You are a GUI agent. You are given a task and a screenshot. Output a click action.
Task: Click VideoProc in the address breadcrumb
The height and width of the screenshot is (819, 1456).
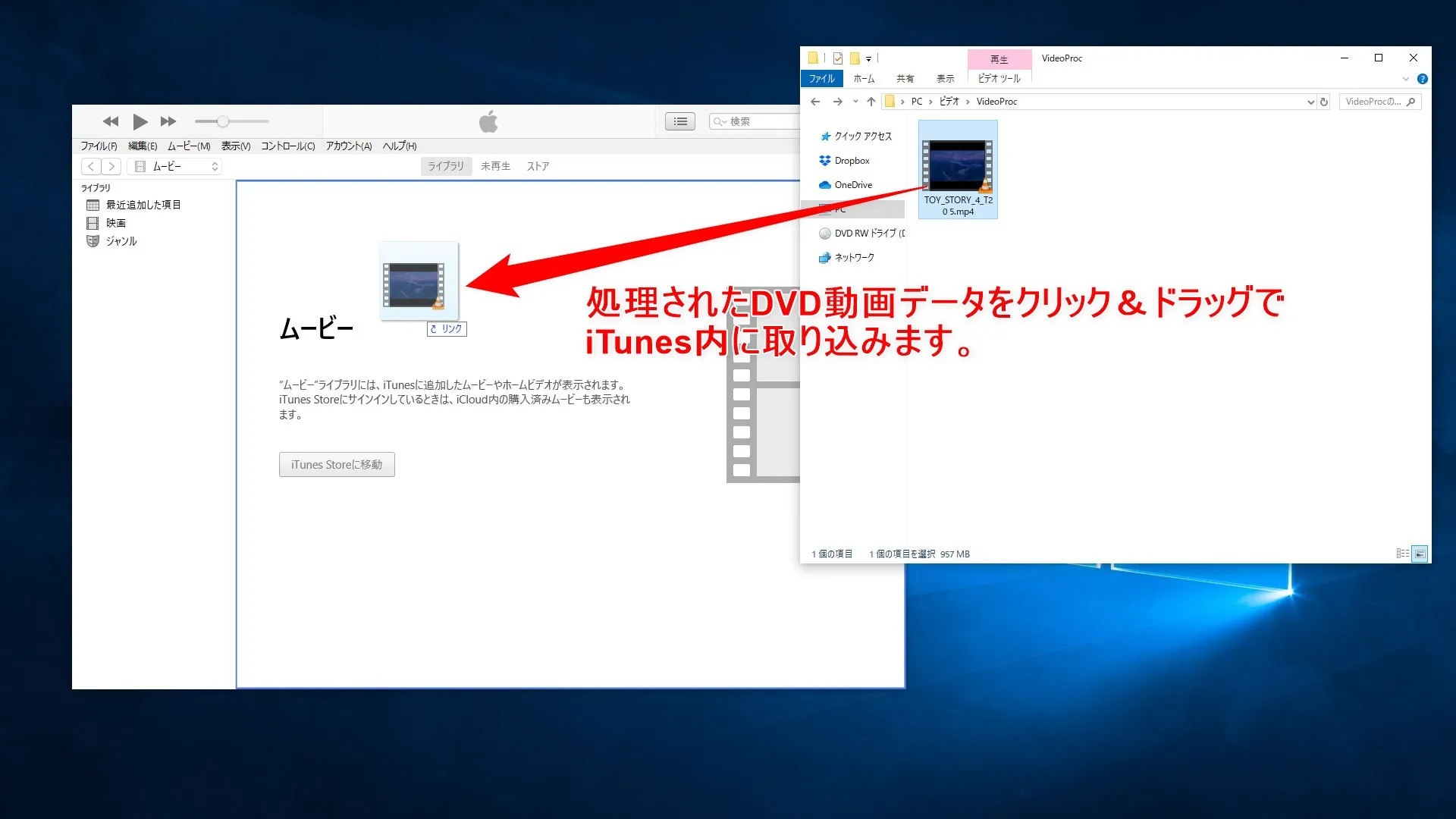[x=996, y=102]
